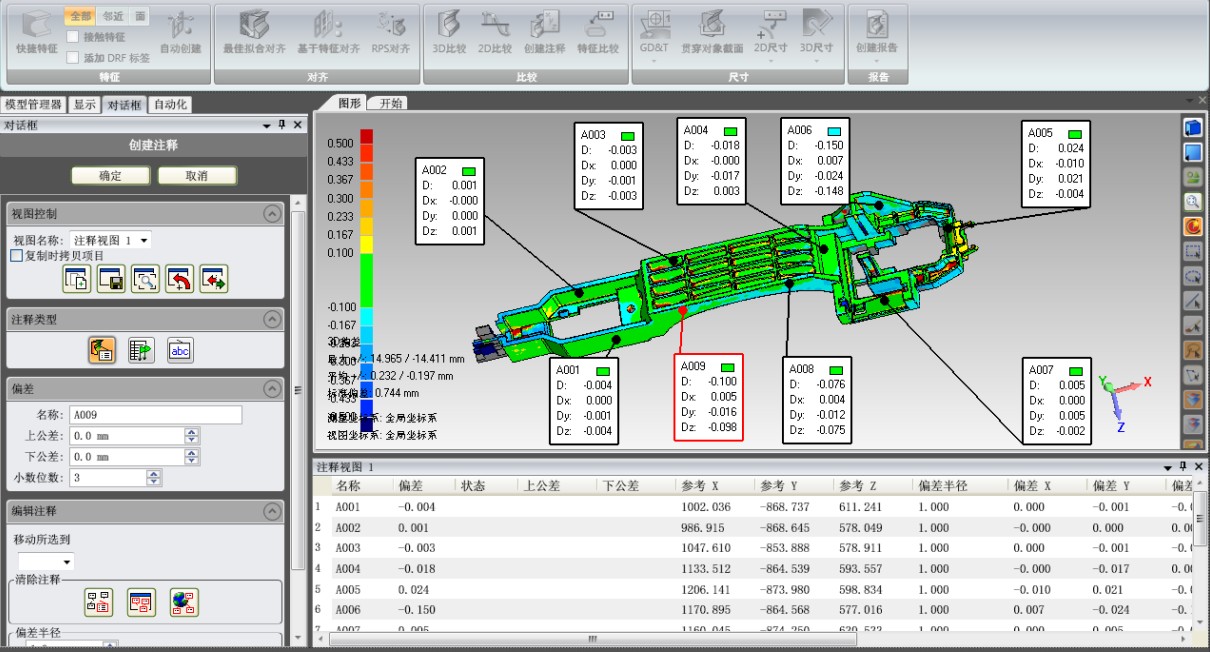Select the RPS对齐 alignment tool
This screenshot has width=1210, height=652.
click(x=390, y=31)
